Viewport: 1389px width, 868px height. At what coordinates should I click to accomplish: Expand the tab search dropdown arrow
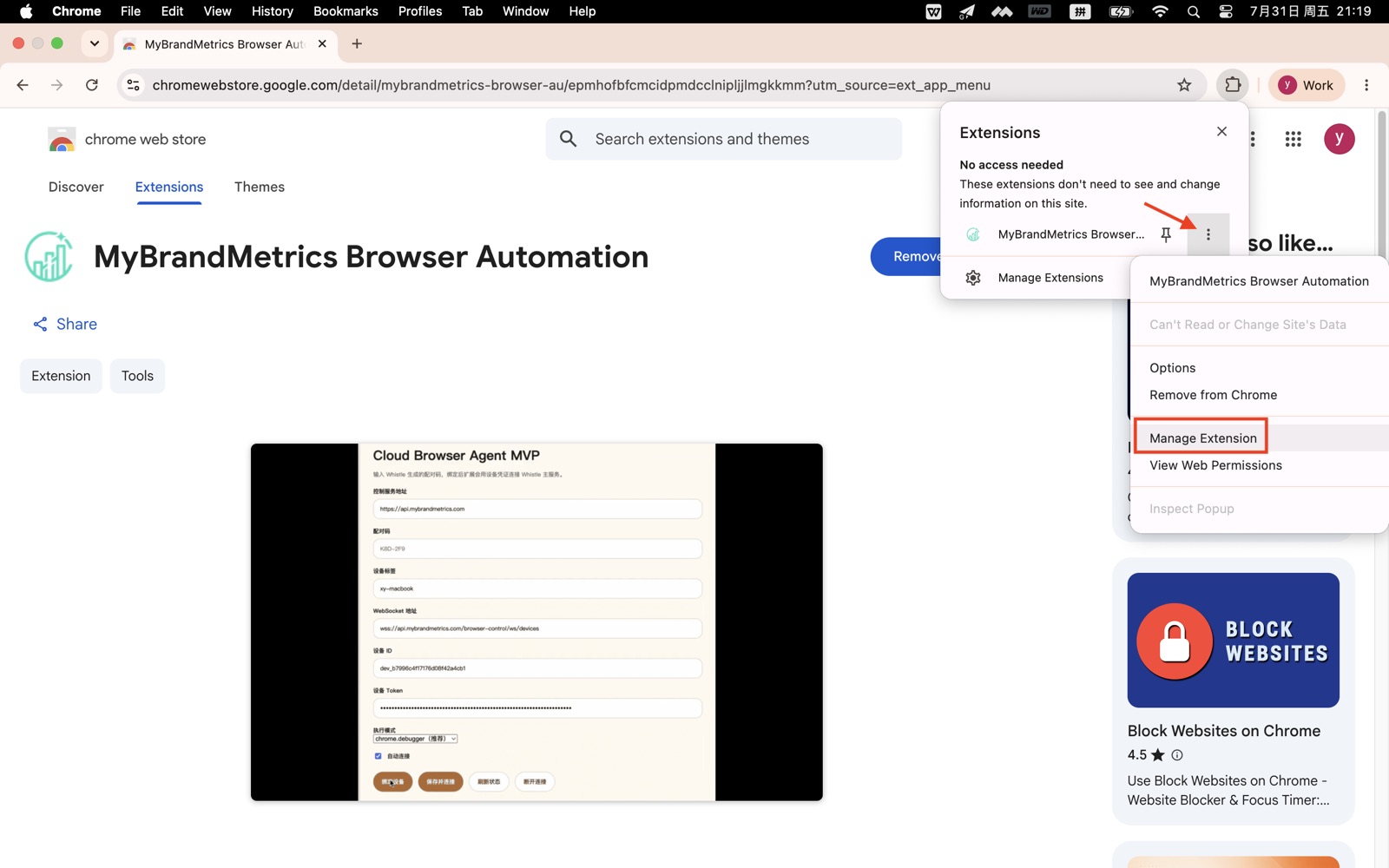click(95, 43)
